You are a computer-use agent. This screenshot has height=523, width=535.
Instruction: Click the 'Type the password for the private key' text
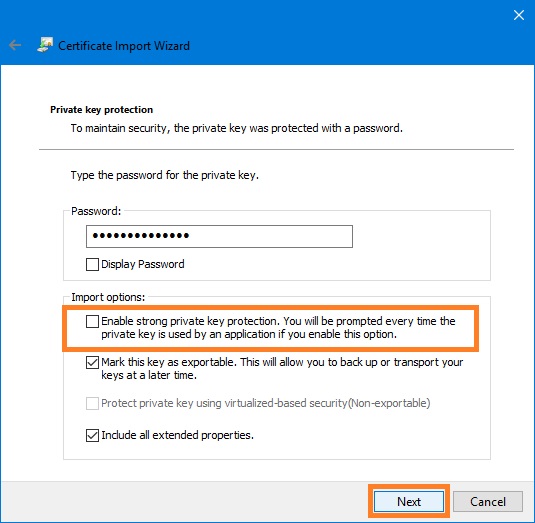tap(165, 175)
